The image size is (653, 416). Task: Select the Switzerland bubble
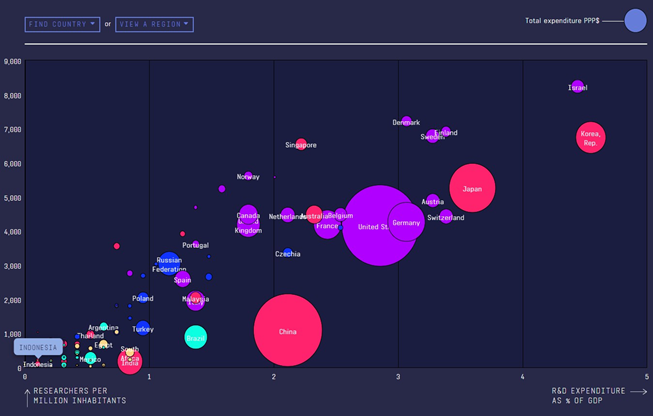[446, 217]
